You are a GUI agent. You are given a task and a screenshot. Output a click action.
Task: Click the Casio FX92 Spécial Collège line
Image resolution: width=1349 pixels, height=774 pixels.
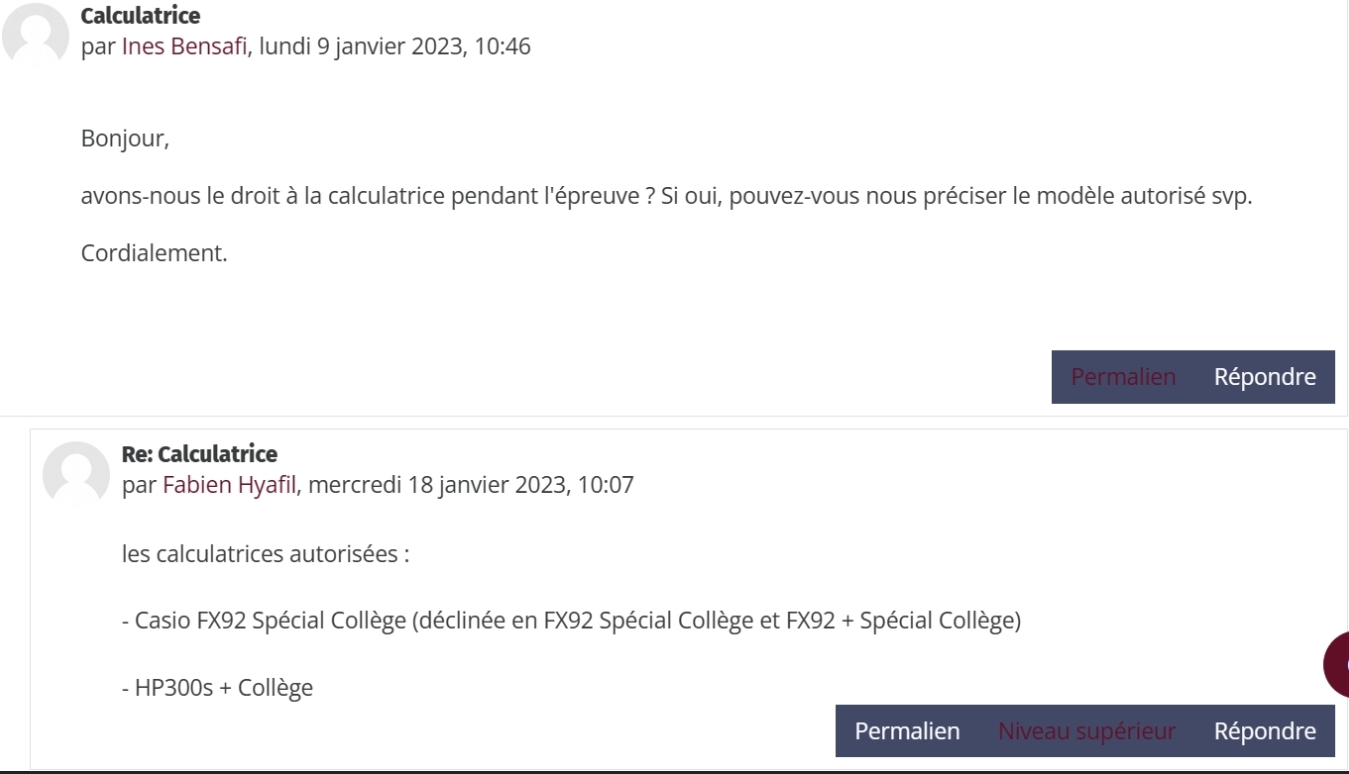tap(571, 620)
